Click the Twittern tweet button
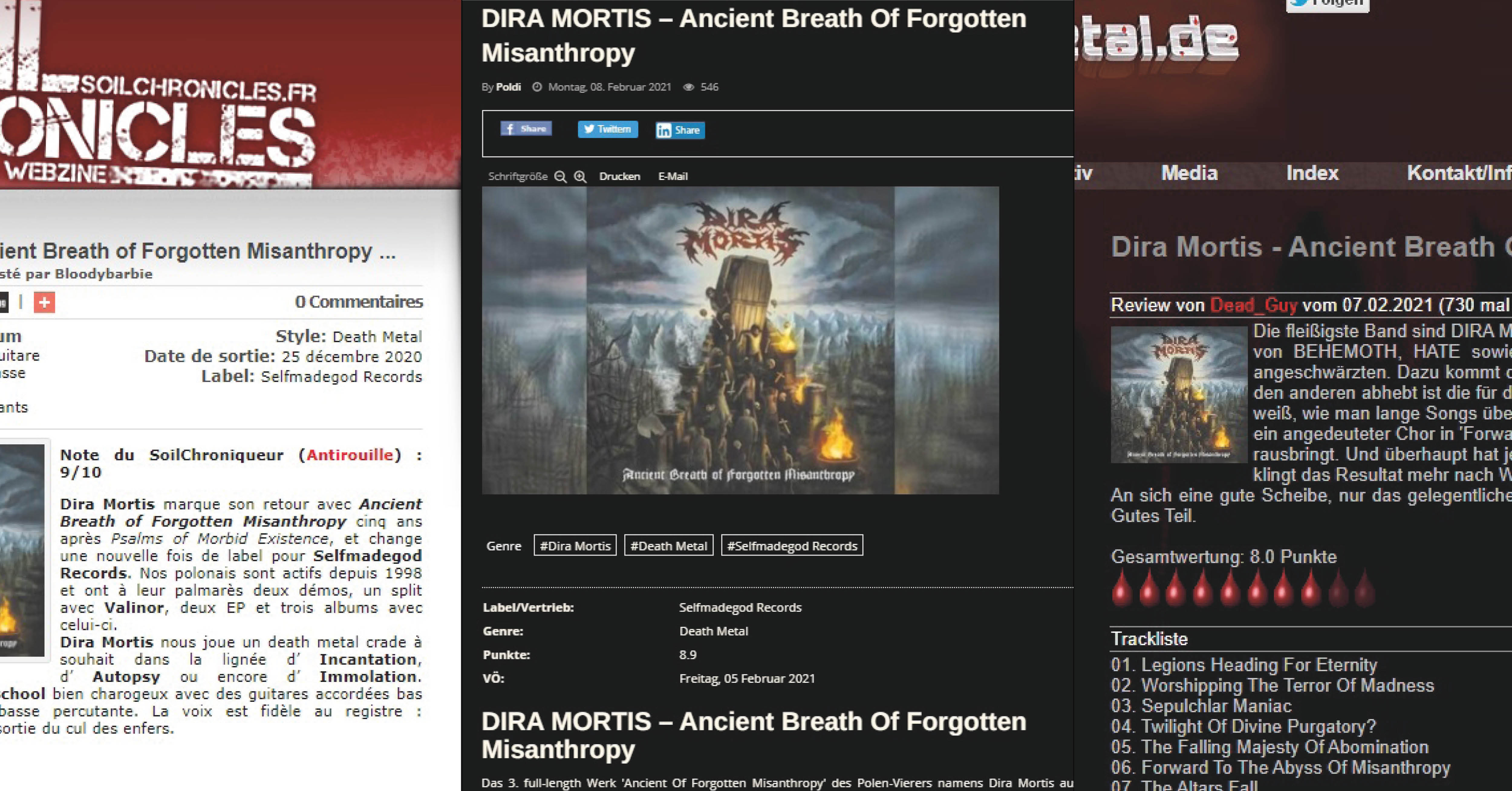Image resolution: width=1512 pixels, height=791 pixels. [608, 129]
